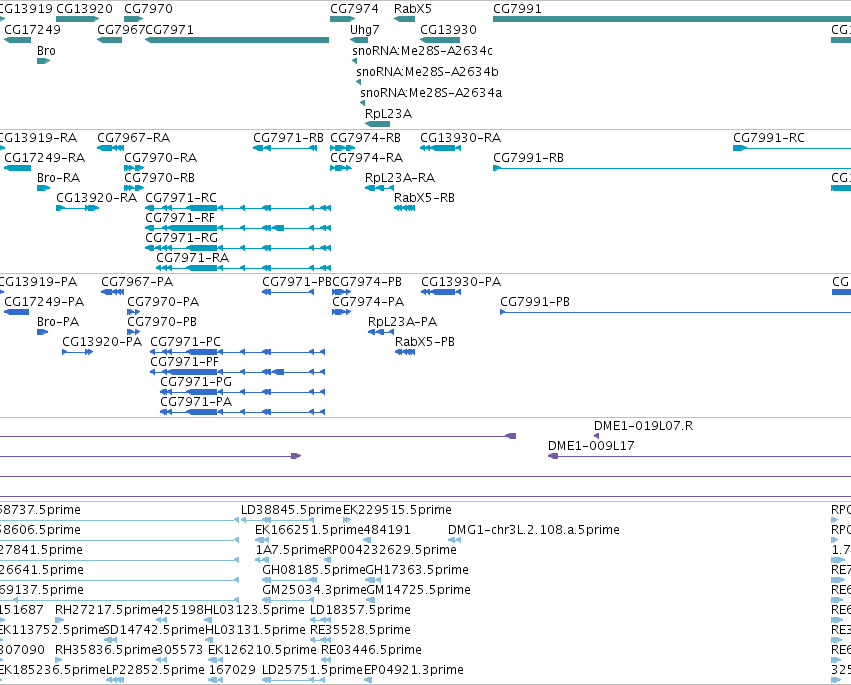Click snoRNA:Me28S-A2634b label
Viewport: 851px width, 685px height.
(x=427, y=72)
